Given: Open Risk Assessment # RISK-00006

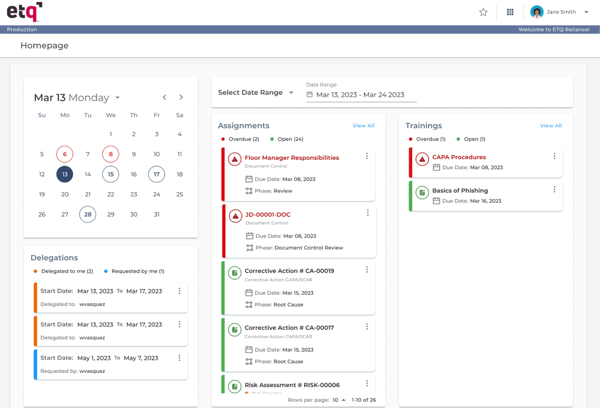Looking at the screenshot, I should coord(292,385).
